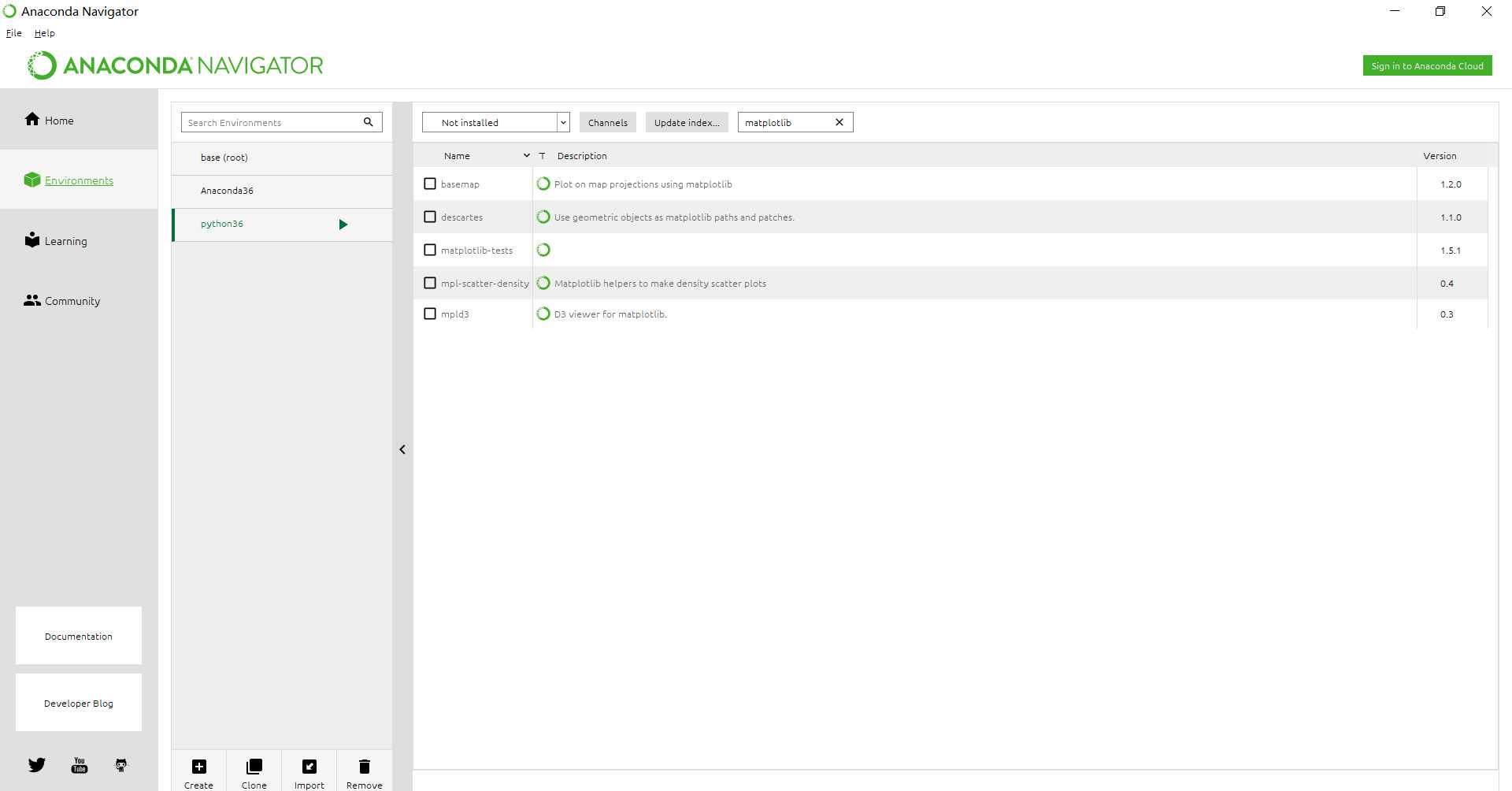The height and width of the screenshot is (791, 1512).
Task: Open the Developer Blog link
Action: point(79,703)
